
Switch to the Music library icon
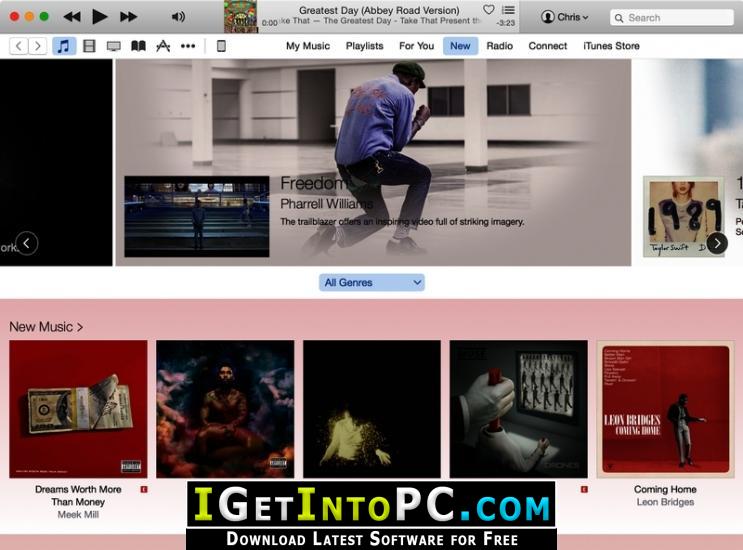[x=64, y=46]
